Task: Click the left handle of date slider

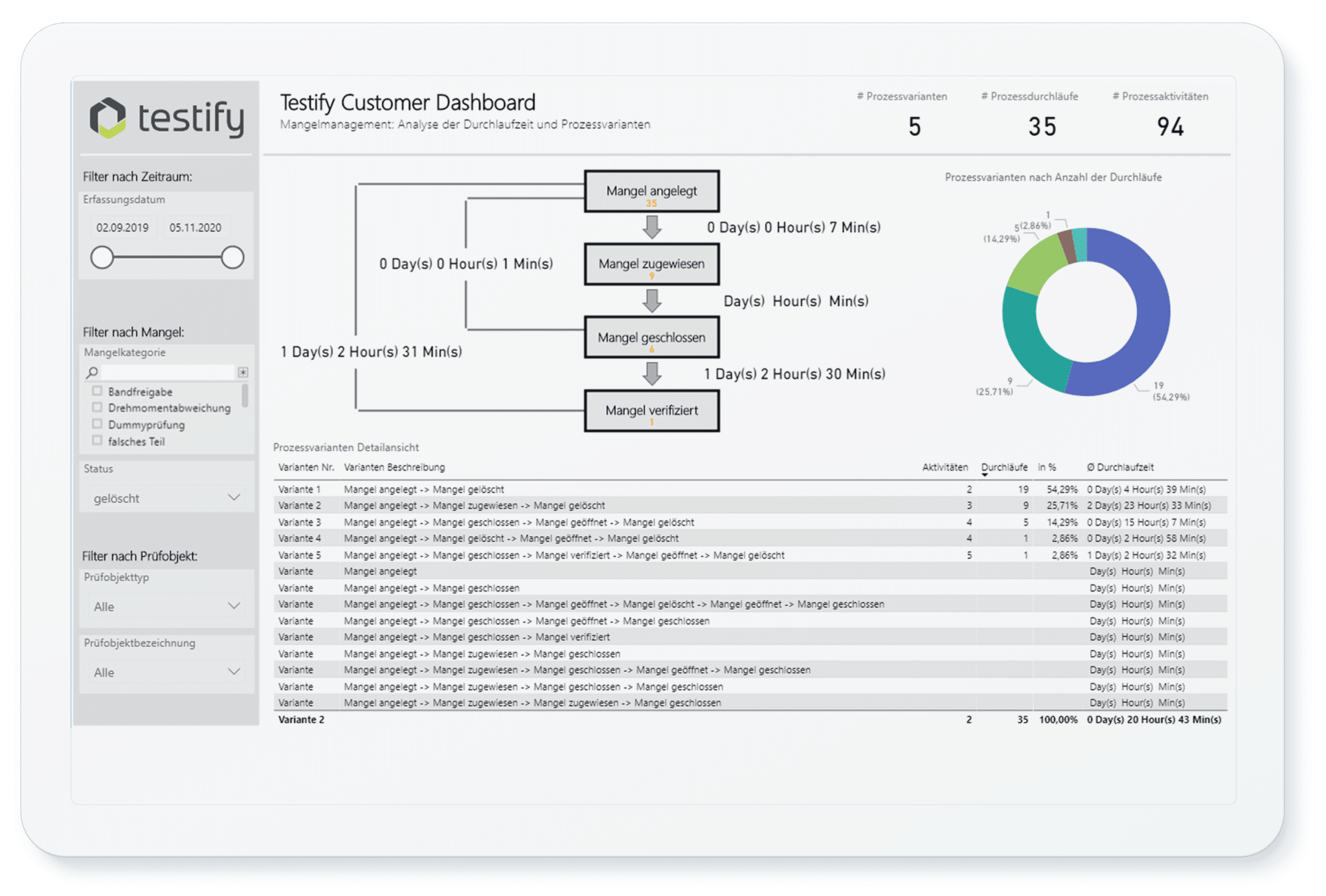Action: [x=102, y=257]
